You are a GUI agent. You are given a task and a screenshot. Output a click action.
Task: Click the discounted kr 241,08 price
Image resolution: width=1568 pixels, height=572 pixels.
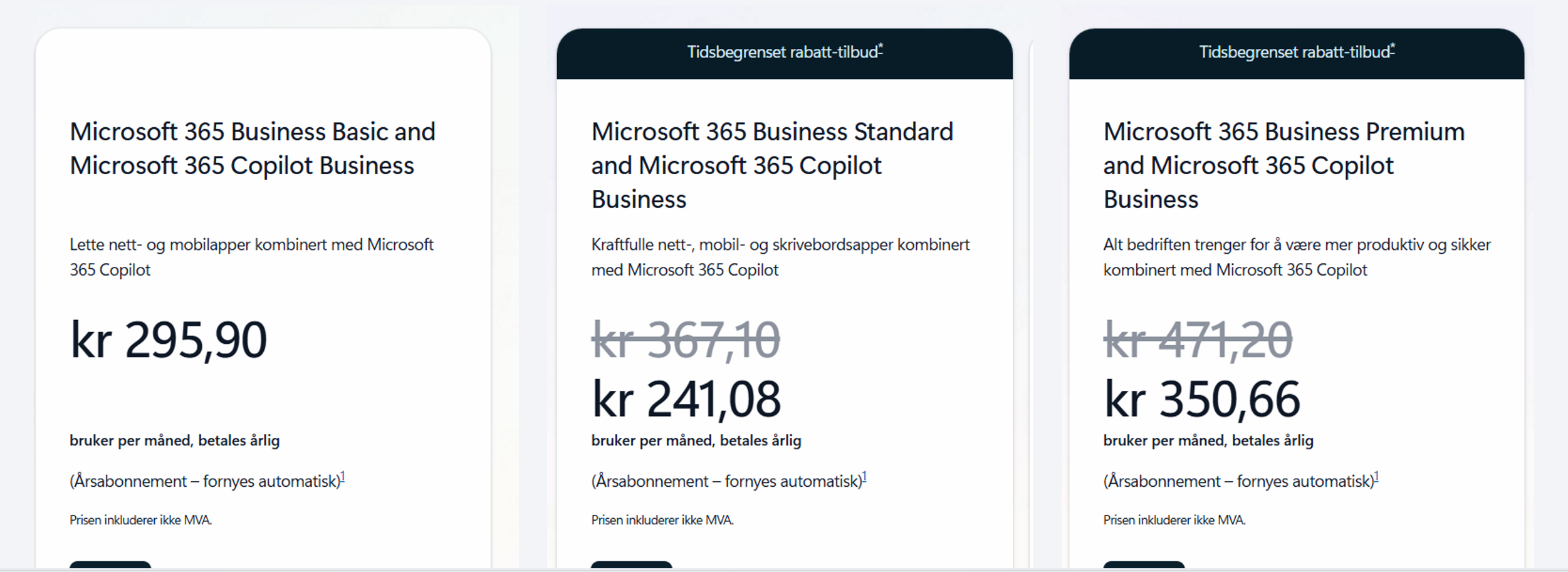(x=686, y=399)
